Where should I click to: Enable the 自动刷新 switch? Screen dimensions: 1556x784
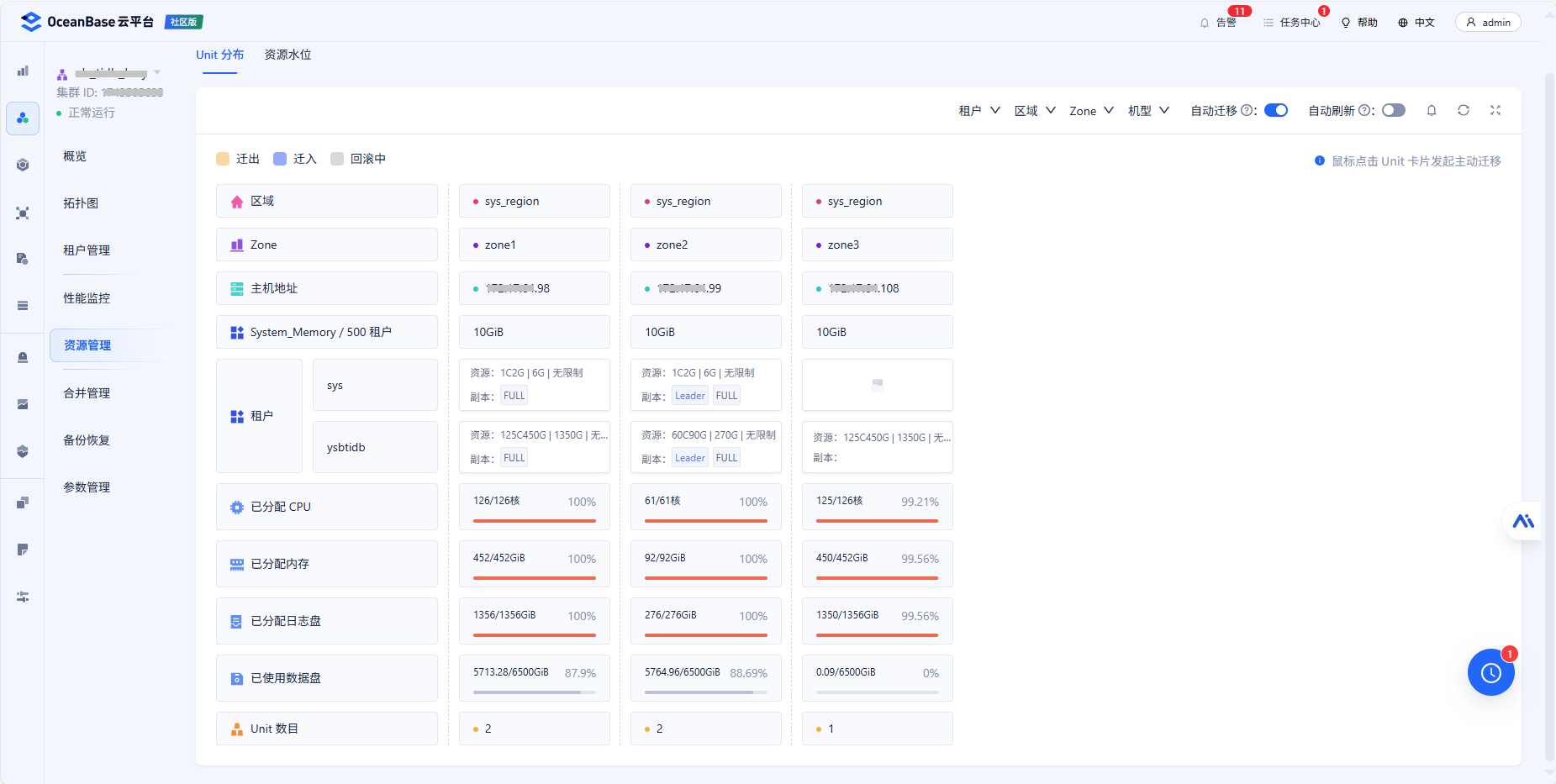[1394, 110]
